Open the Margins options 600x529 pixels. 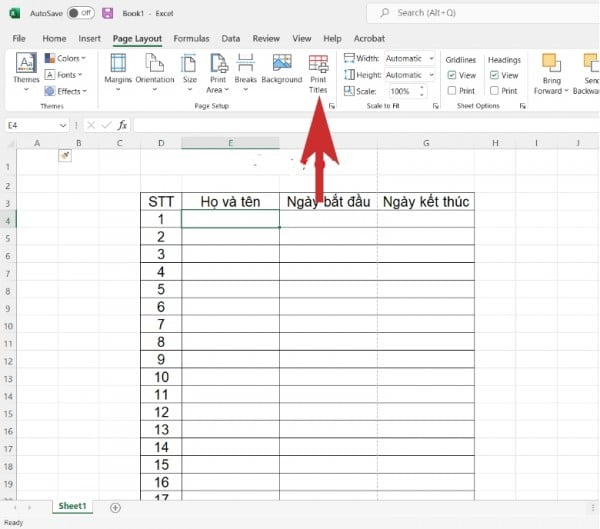point(118,73)
